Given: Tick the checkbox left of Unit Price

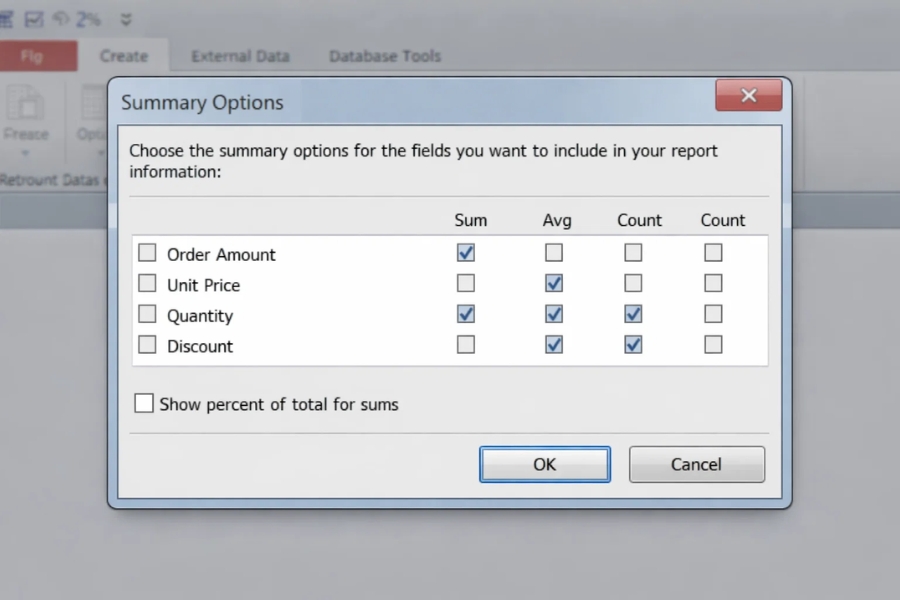Looking at the screenshot, I should [147, 284].
